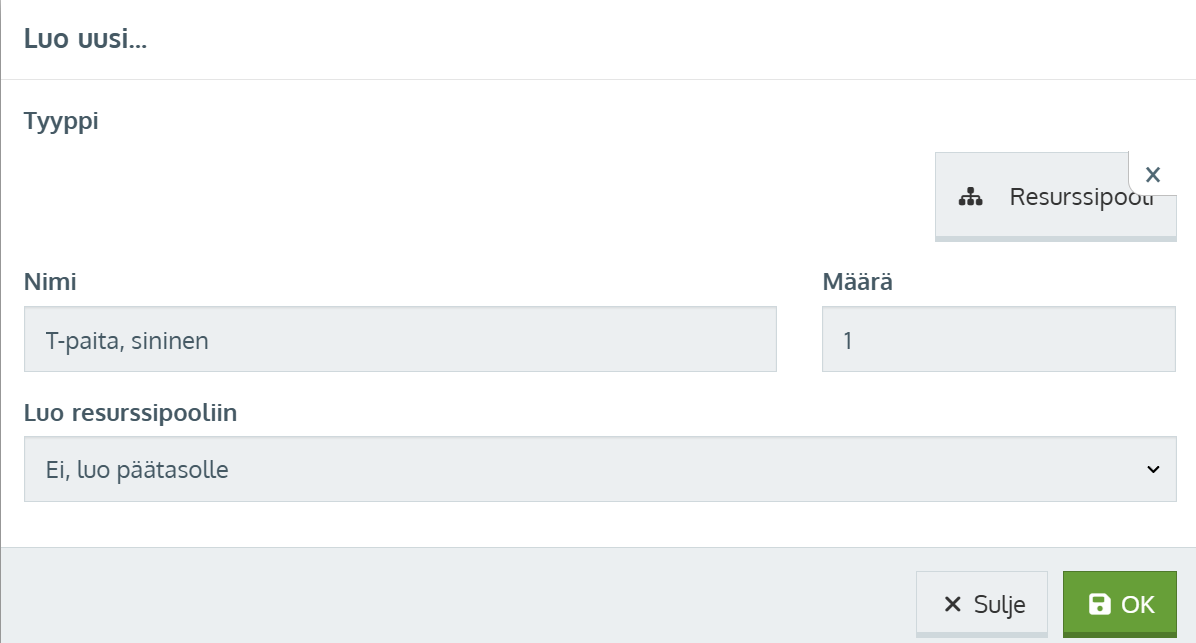Open the Luo resurssipooliin dropdown
The image size is (1196, 643).
(600, 469)
